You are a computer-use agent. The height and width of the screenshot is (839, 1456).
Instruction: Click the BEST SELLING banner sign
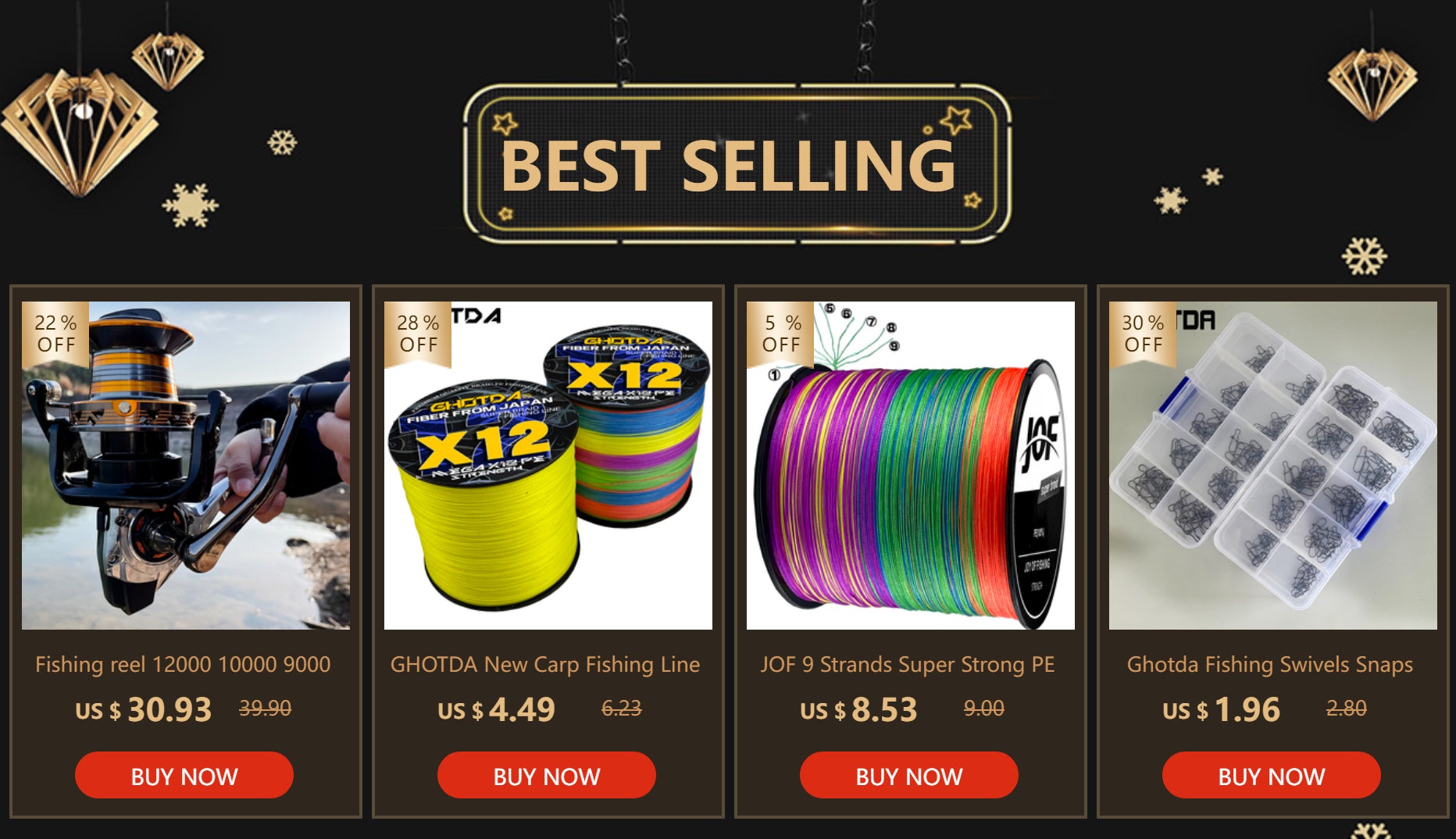[x=737, y=163]
